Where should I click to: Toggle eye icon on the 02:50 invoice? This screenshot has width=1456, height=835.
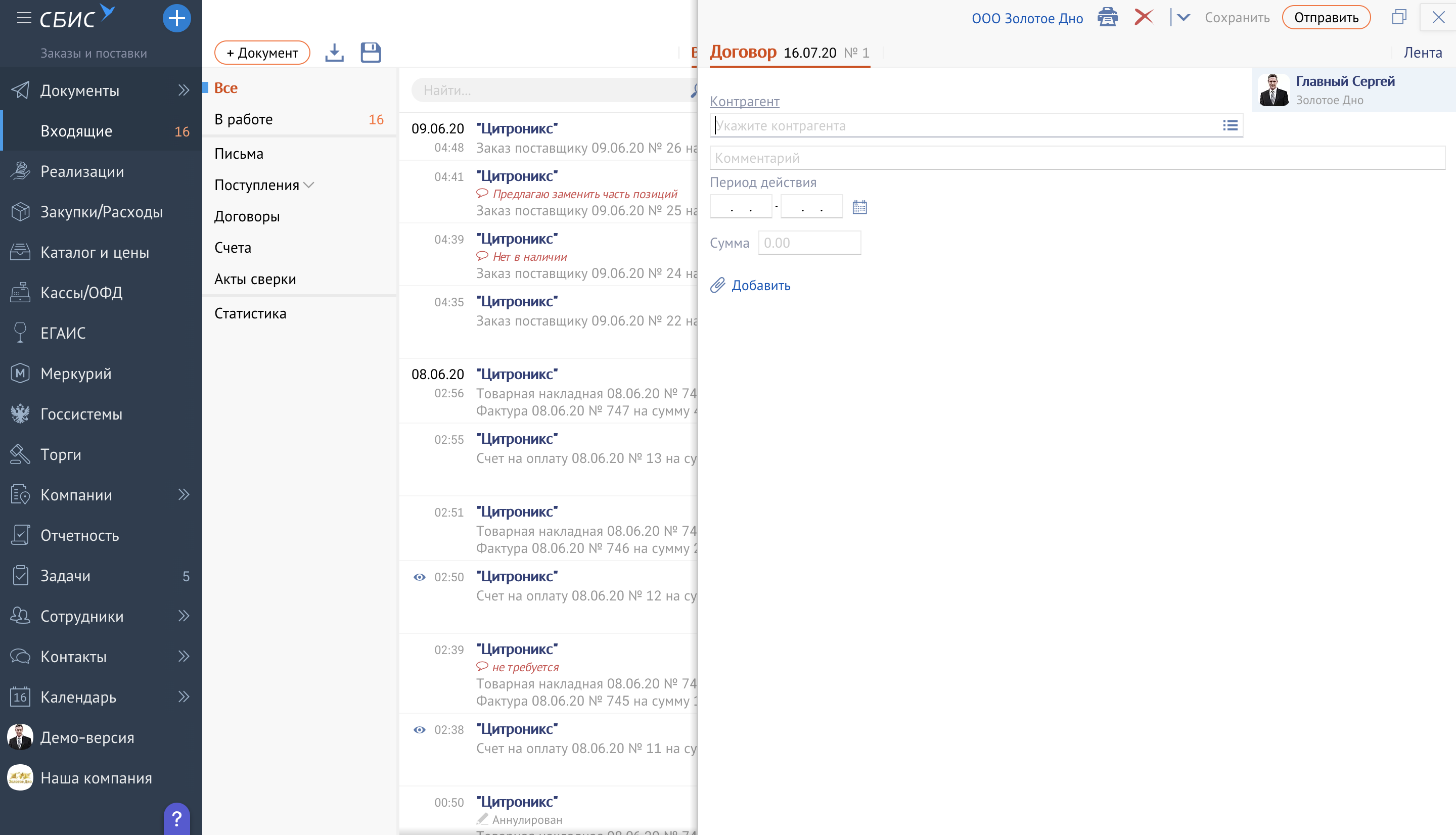(420, 577)
